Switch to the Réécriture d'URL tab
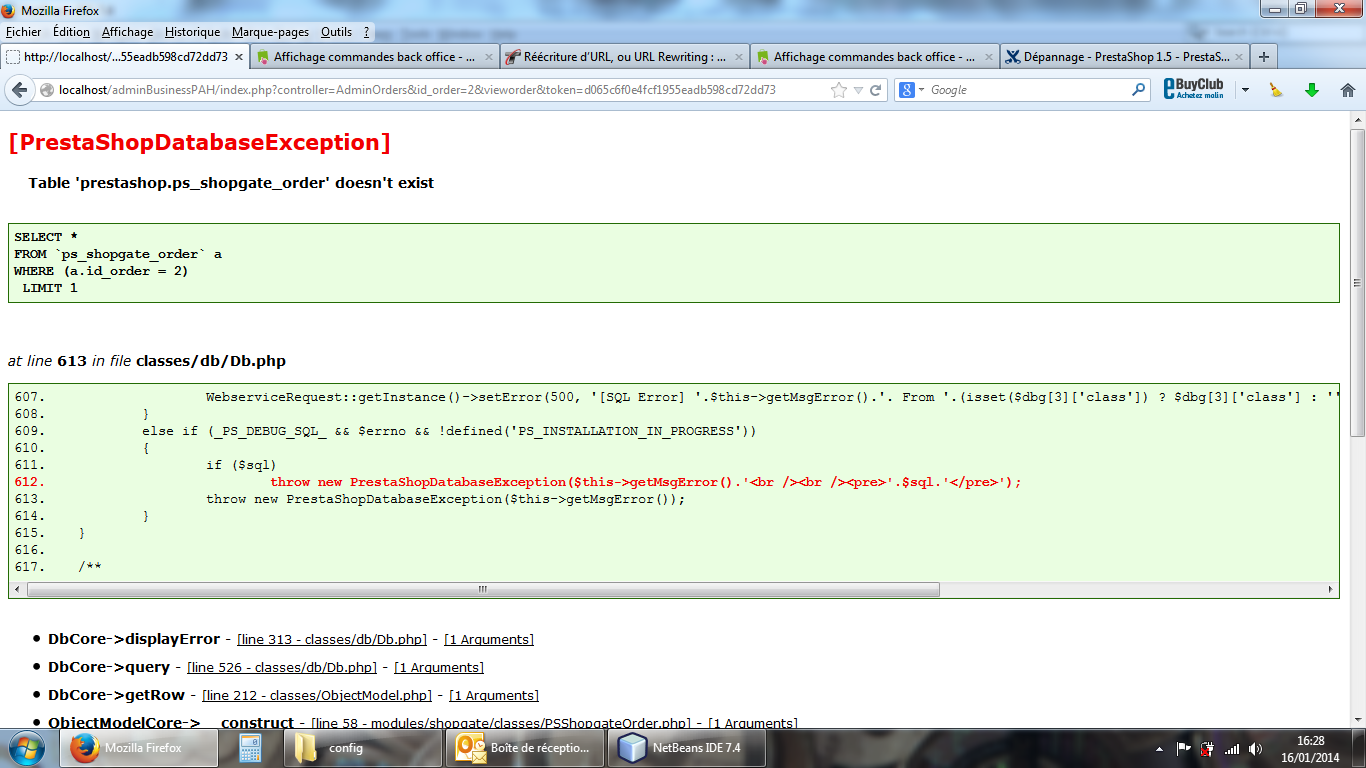Screen dimensions: 1366x768 coord(625,57)
